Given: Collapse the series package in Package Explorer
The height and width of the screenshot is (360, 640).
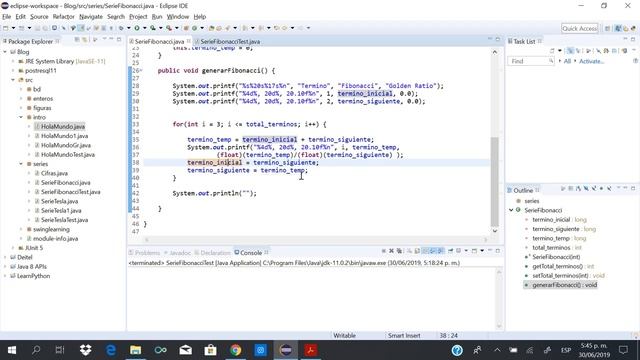Looking at the screenshot, I should [21, 164].
